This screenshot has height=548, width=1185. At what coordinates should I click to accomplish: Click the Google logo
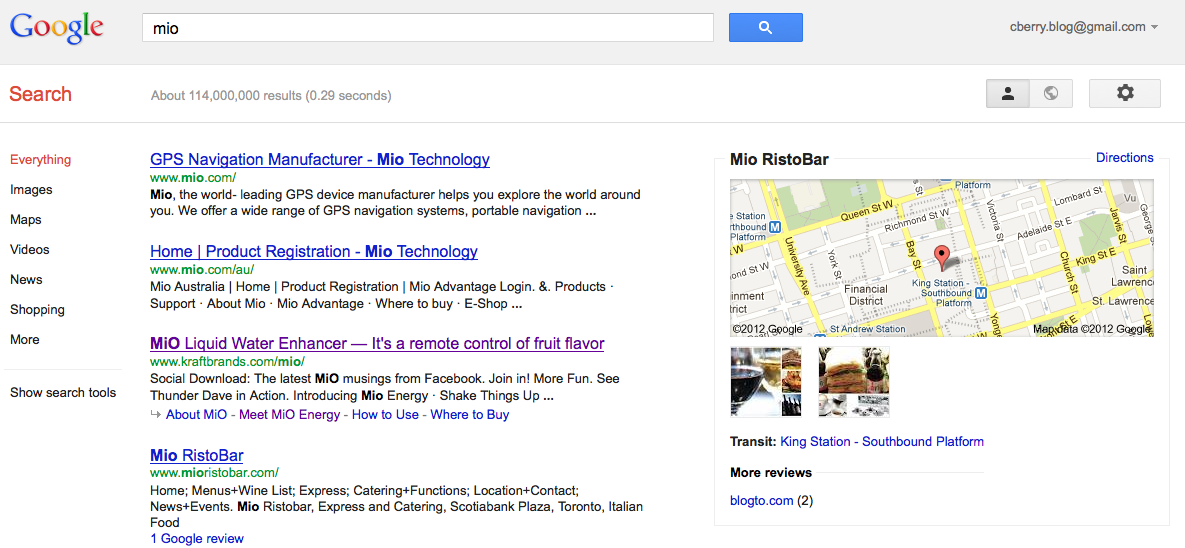click(x=57, y=28)
